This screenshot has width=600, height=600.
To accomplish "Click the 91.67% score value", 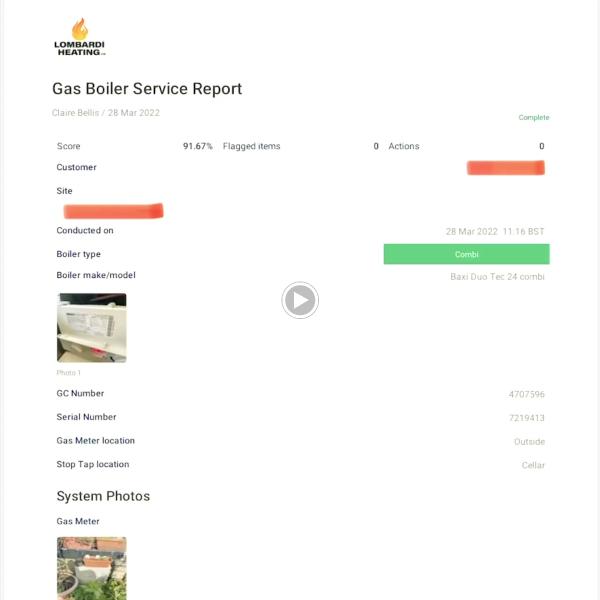I will [x=197, y=146].
